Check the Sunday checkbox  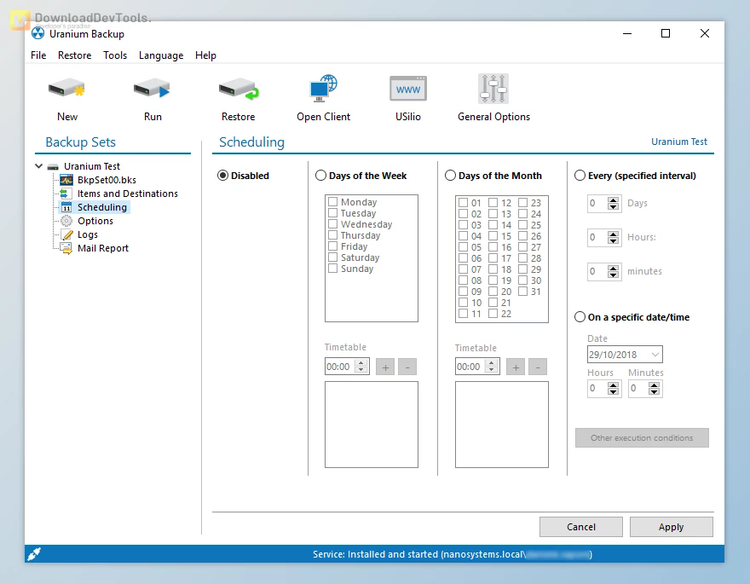[x=333, y=268]
